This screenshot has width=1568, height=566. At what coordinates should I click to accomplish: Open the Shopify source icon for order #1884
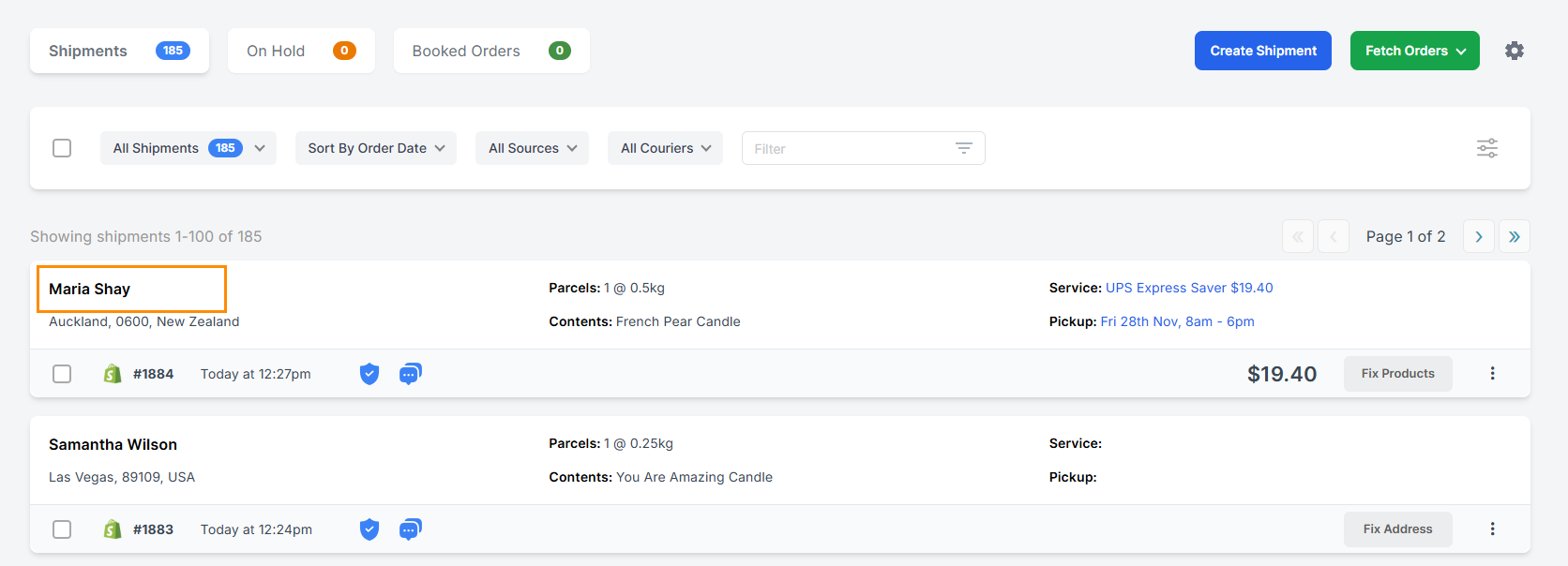[113, 373]
